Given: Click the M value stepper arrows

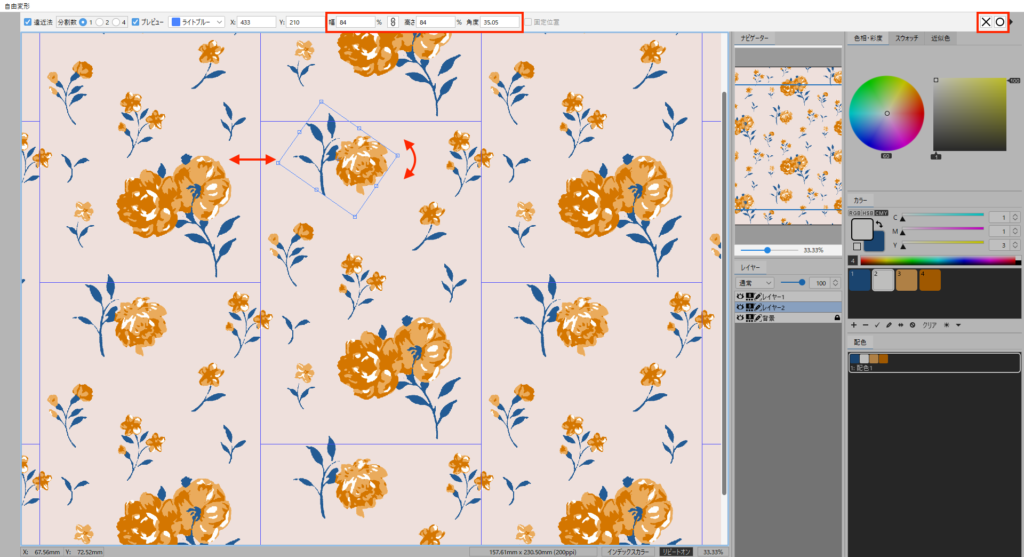Looking at the screenshot, I should click(1015, 231).
